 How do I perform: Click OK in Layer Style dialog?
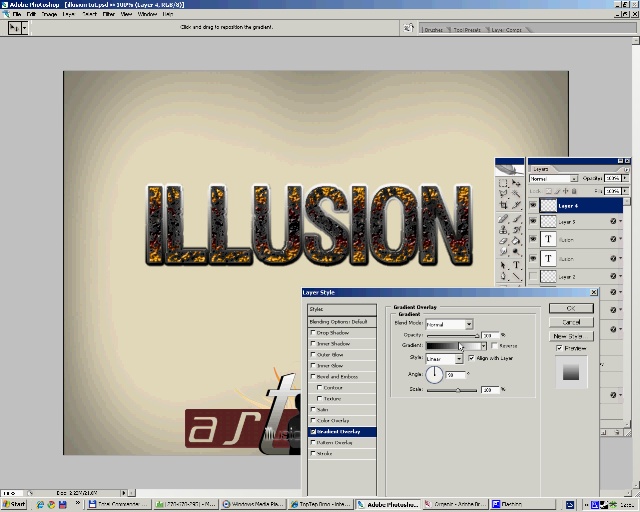[x=571, y=308]
